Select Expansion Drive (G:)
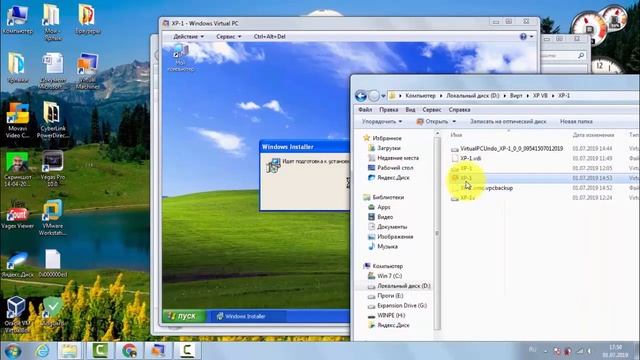 click(397, 305)
